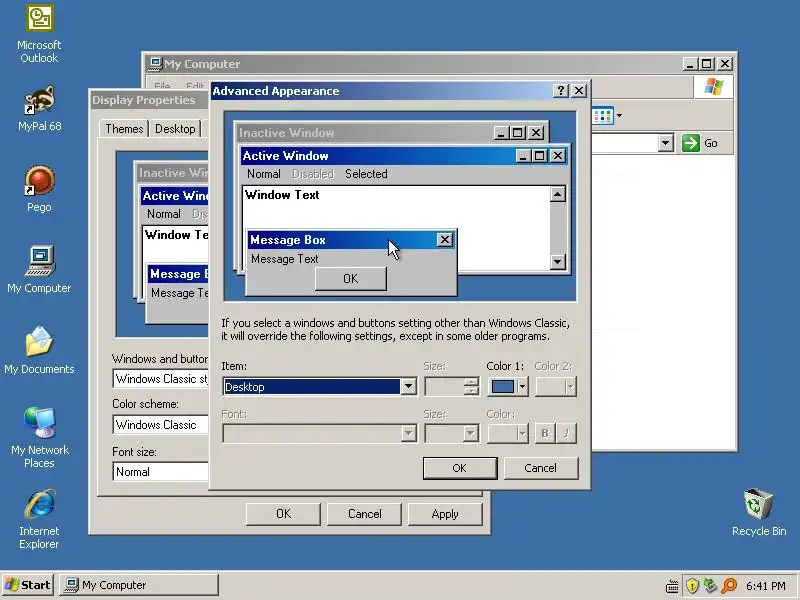Click Apply in Display Properties
The height and width of the screenshot is (600, 800).
click(445, 514)
